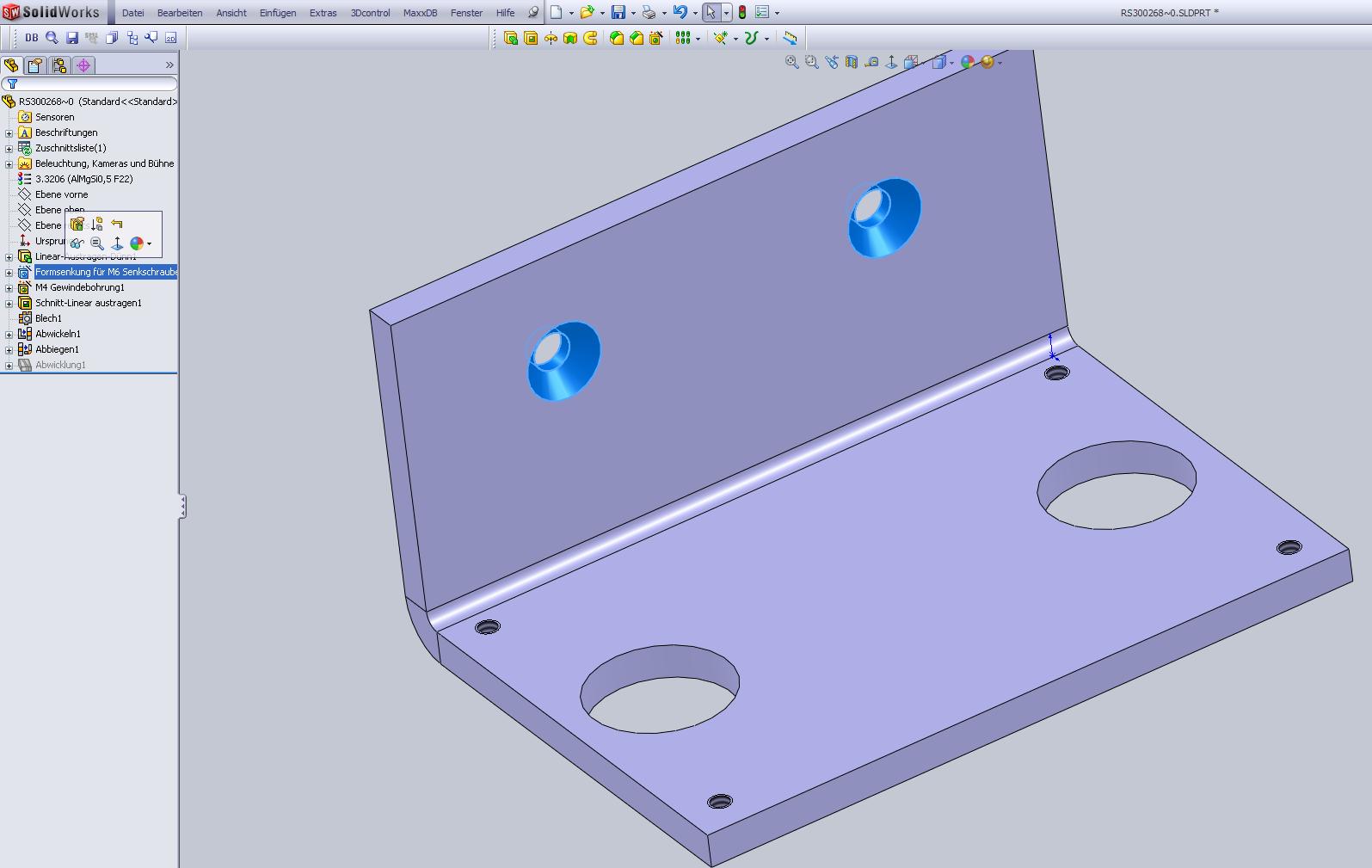Toggle the Section View
Image resolution: width=1372 pixels, height=868 pixels.
(x=852, y=62)
